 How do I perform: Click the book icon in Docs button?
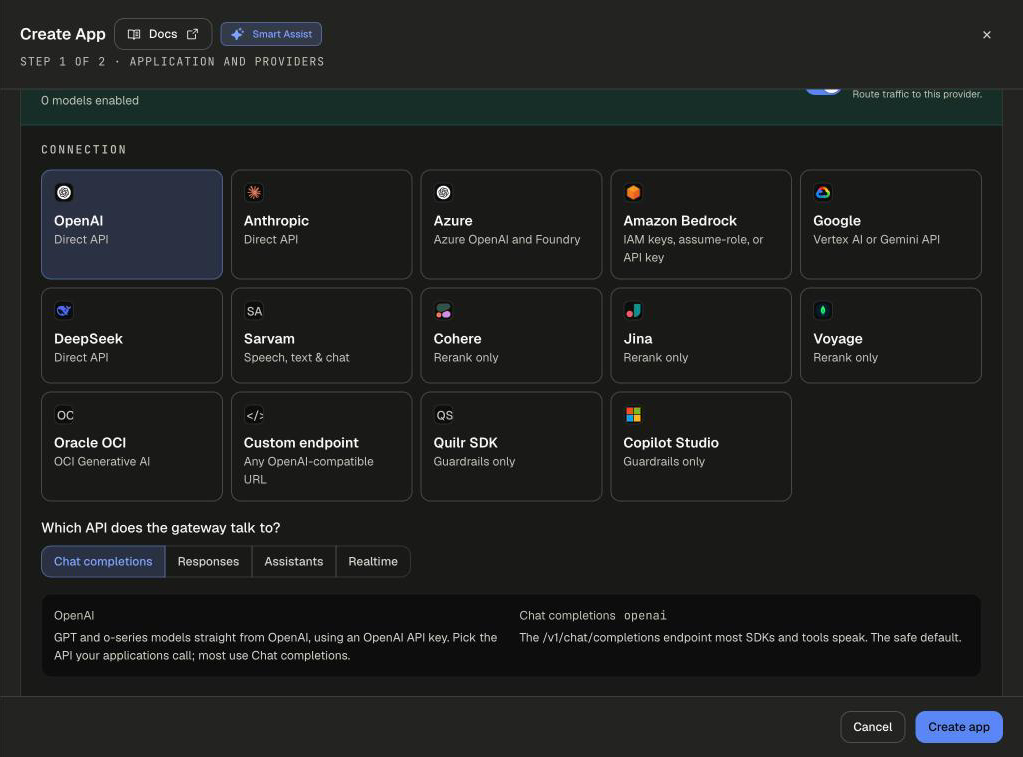(x=134, y=34)
